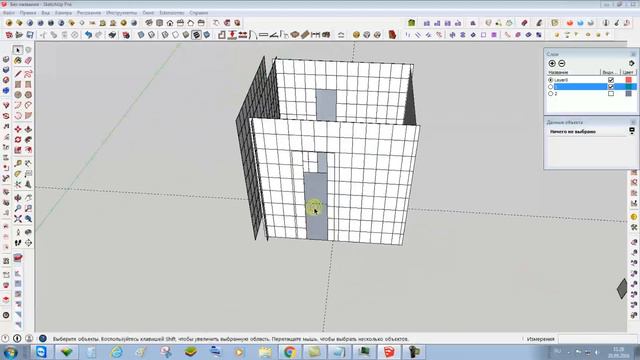The height and width of the screenshot is (360, 640).
Task: Choose the Rotate tool
Action: 18,140
